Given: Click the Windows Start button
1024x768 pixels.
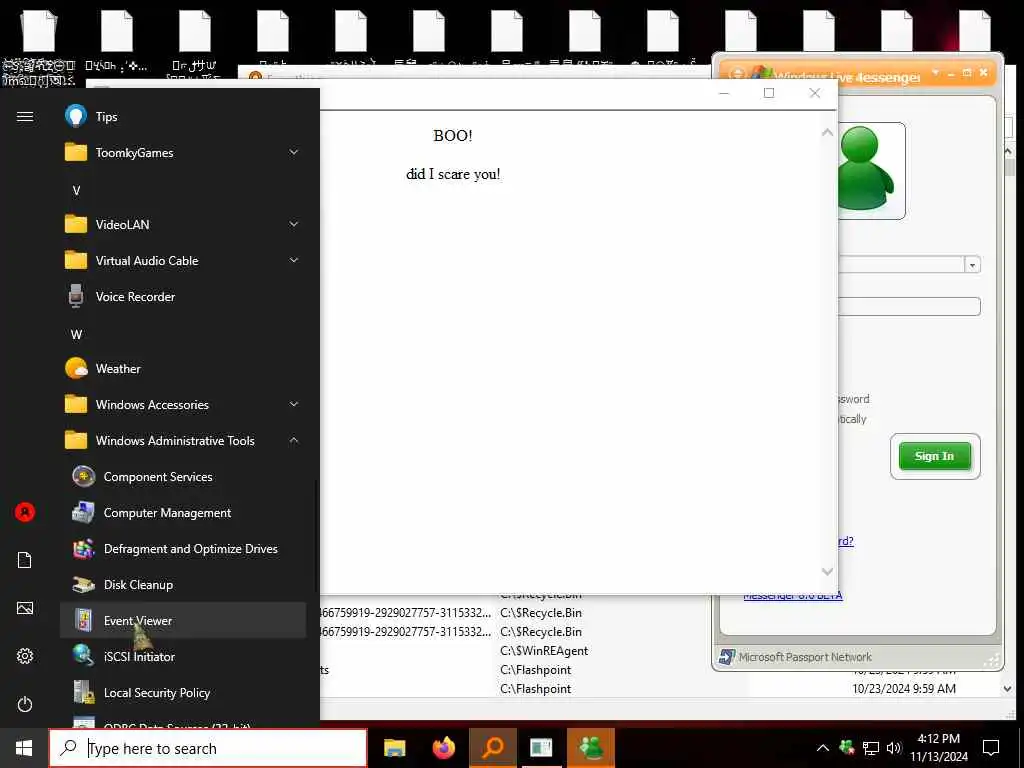Looking at the screenshot, I should pos(24,748).
